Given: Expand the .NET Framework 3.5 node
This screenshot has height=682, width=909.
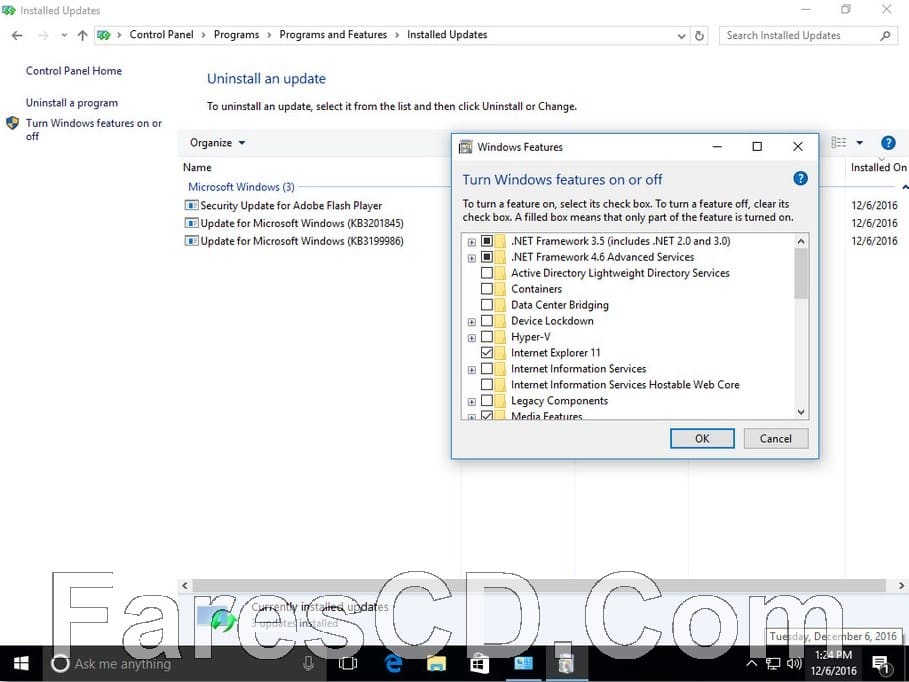Looking at the screenshot, I should pos(471,242).
